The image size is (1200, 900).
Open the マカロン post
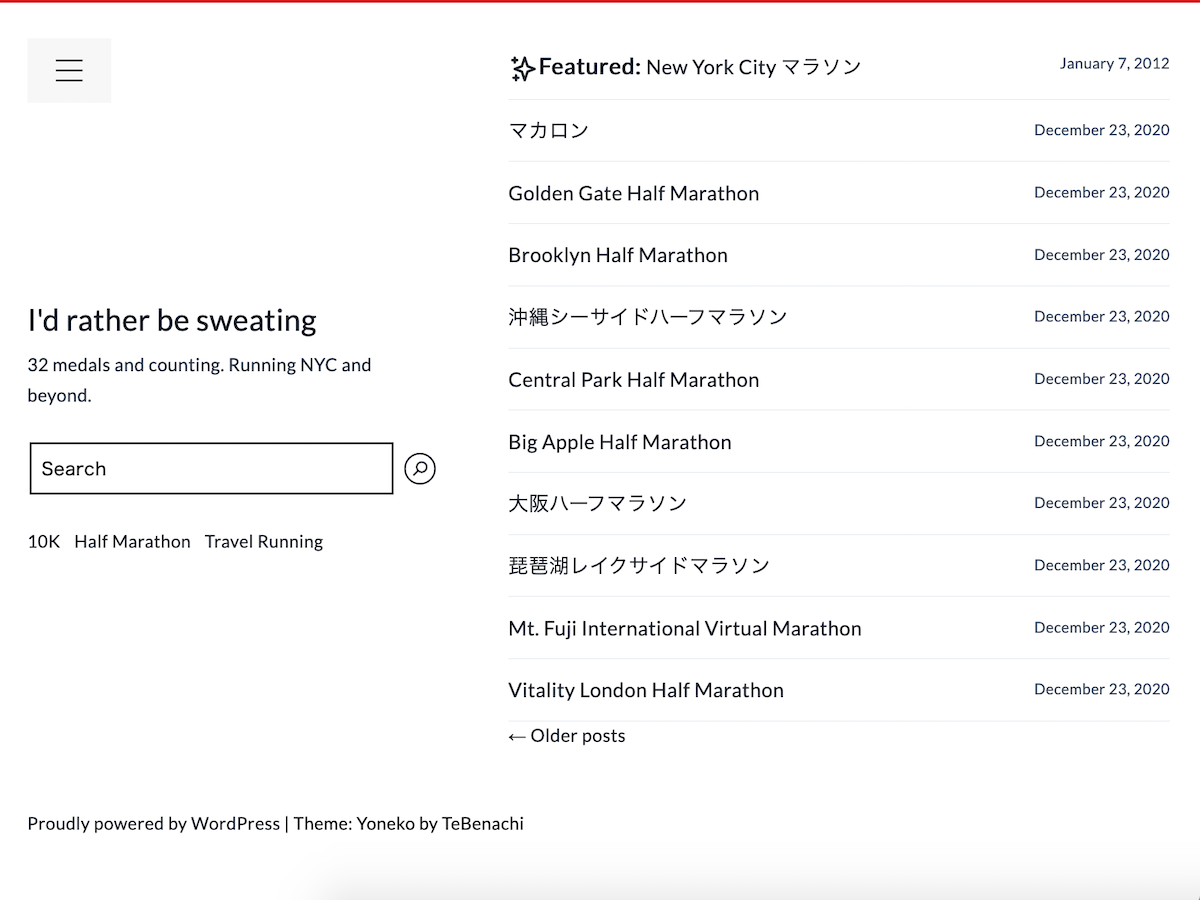[x=549, y=130]
